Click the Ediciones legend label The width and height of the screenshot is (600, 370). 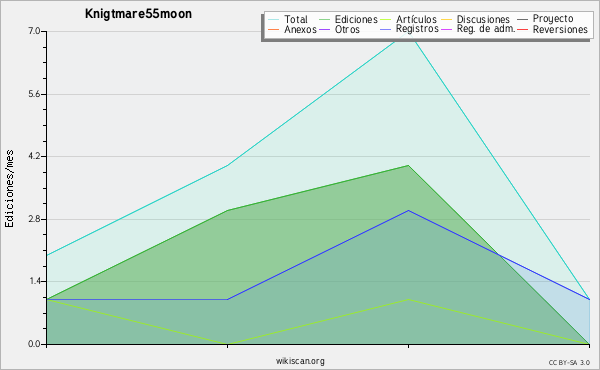(x=356, y=19)
